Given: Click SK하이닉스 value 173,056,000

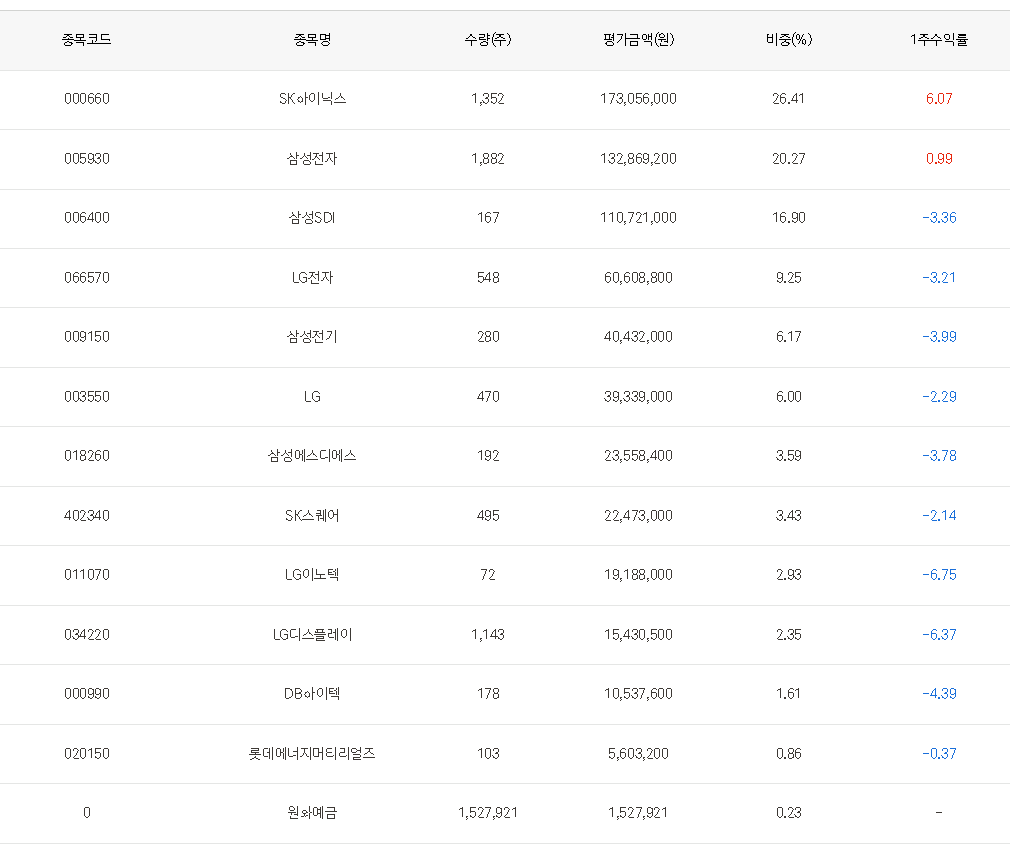Looking at the screenshot, I should 638,99.
